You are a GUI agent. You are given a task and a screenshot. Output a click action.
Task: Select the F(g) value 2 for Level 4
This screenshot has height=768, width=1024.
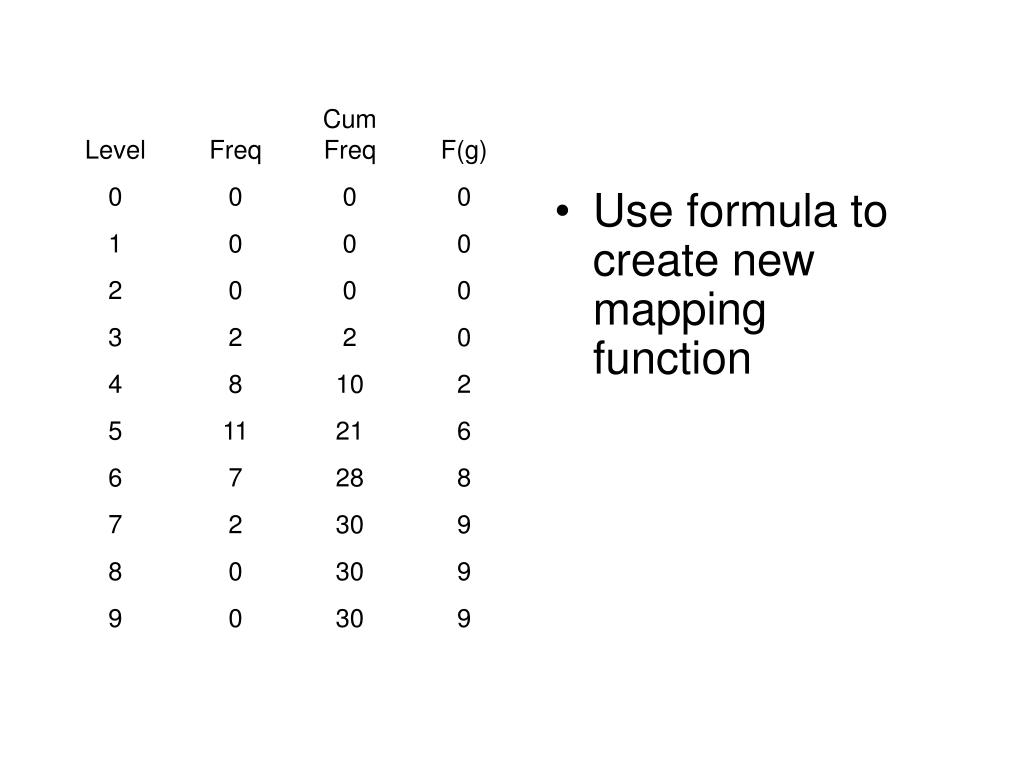(x=464, y=385)
